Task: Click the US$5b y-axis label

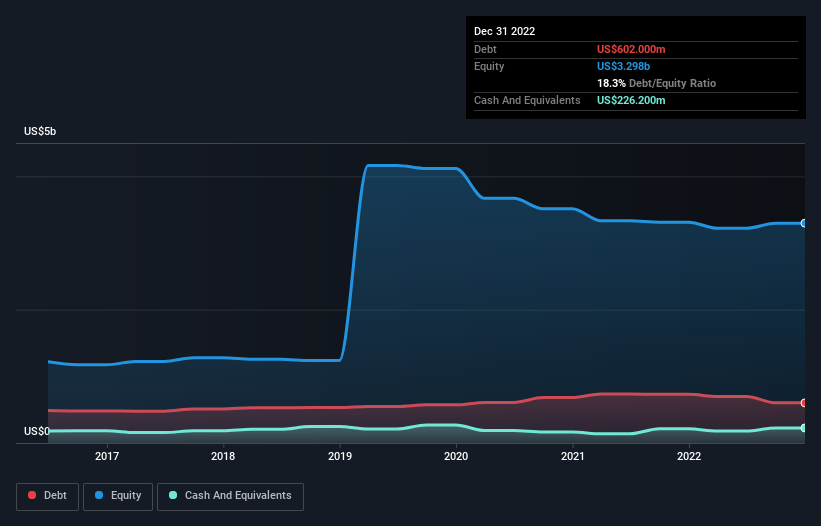Action: click(x=40, y=131)
